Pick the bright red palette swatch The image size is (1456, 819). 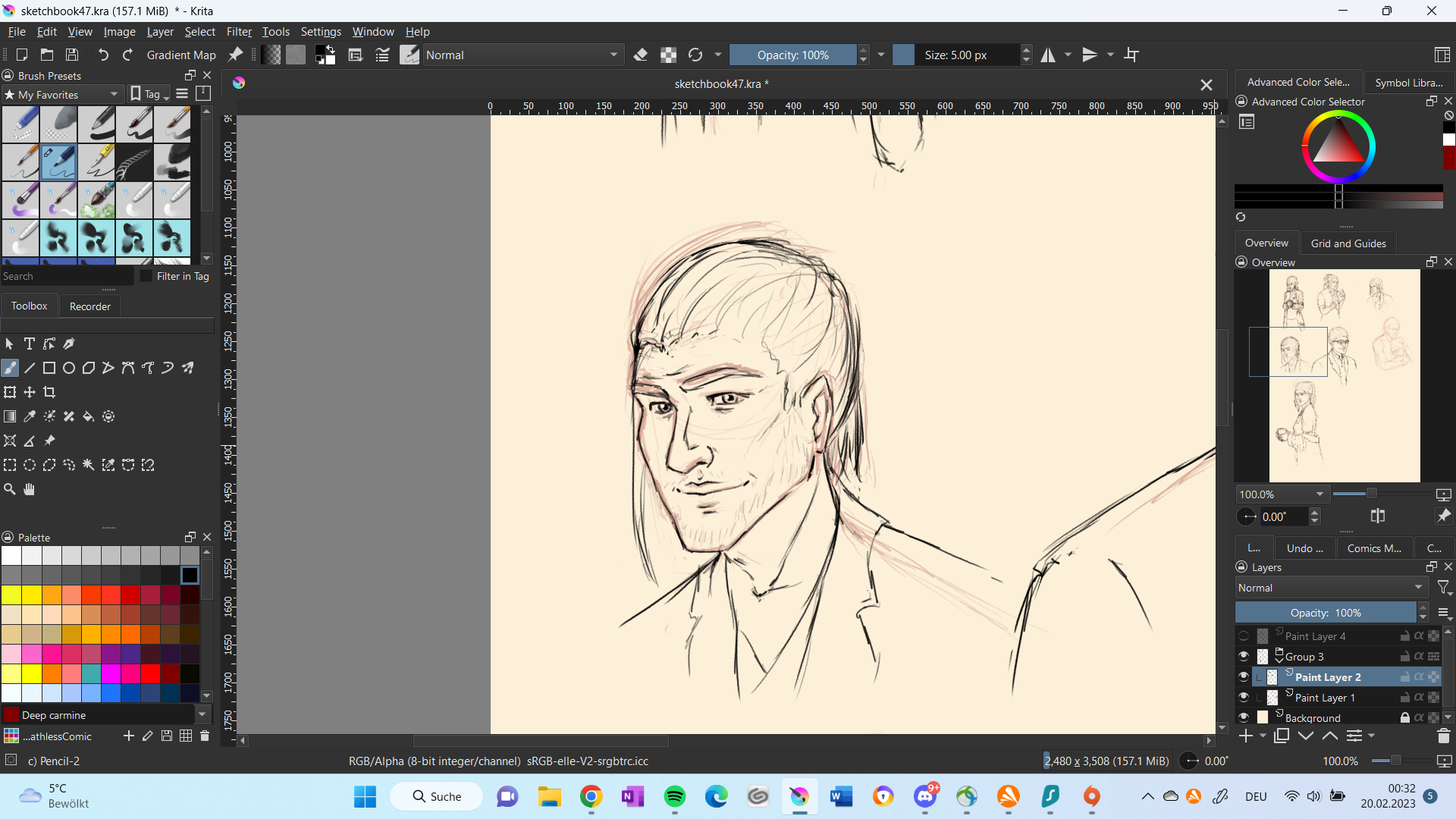click(150, 673)
